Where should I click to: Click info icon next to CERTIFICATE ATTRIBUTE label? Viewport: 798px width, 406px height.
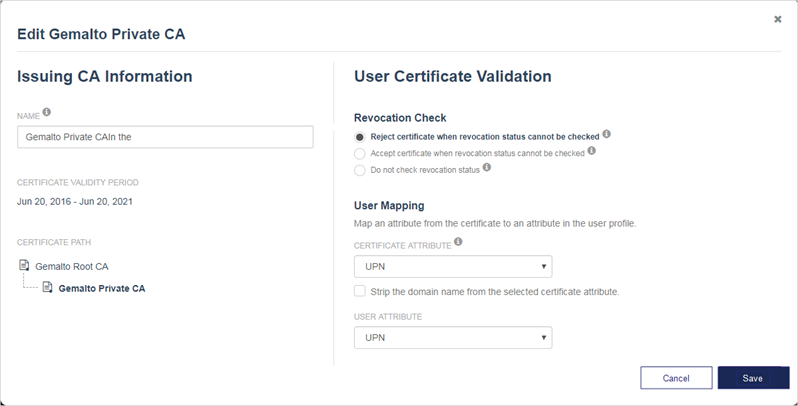point(458,241)
